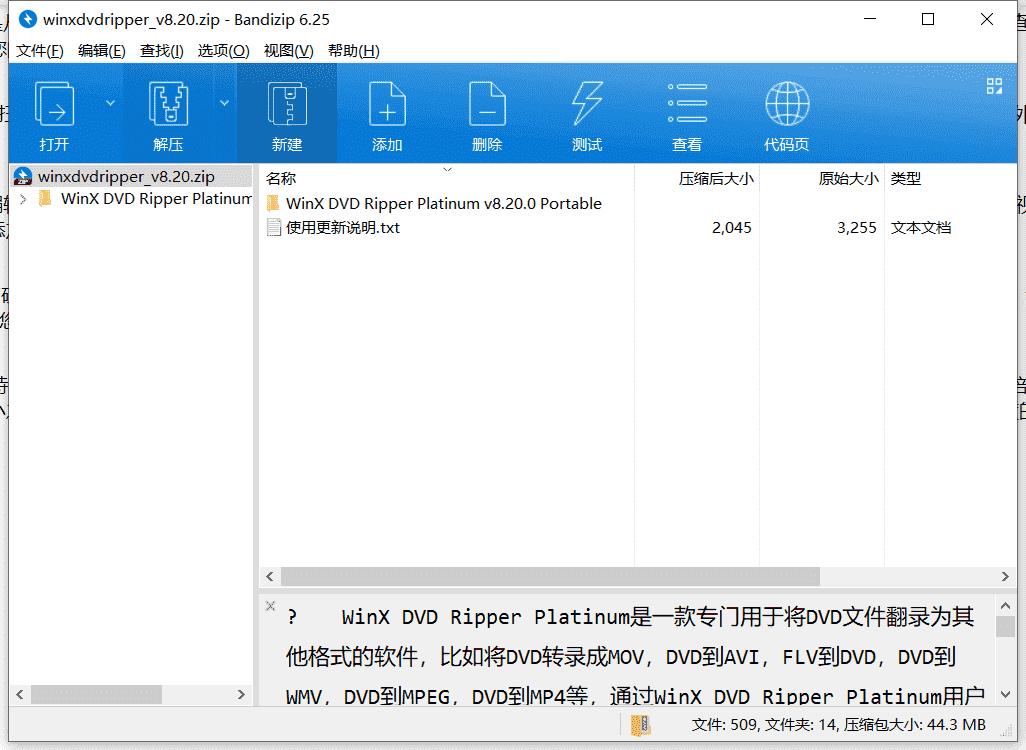Viewport: 1026px width, 750px height.
Task: Click compressed size value 2,045
Action: click(x=732, y=228)
